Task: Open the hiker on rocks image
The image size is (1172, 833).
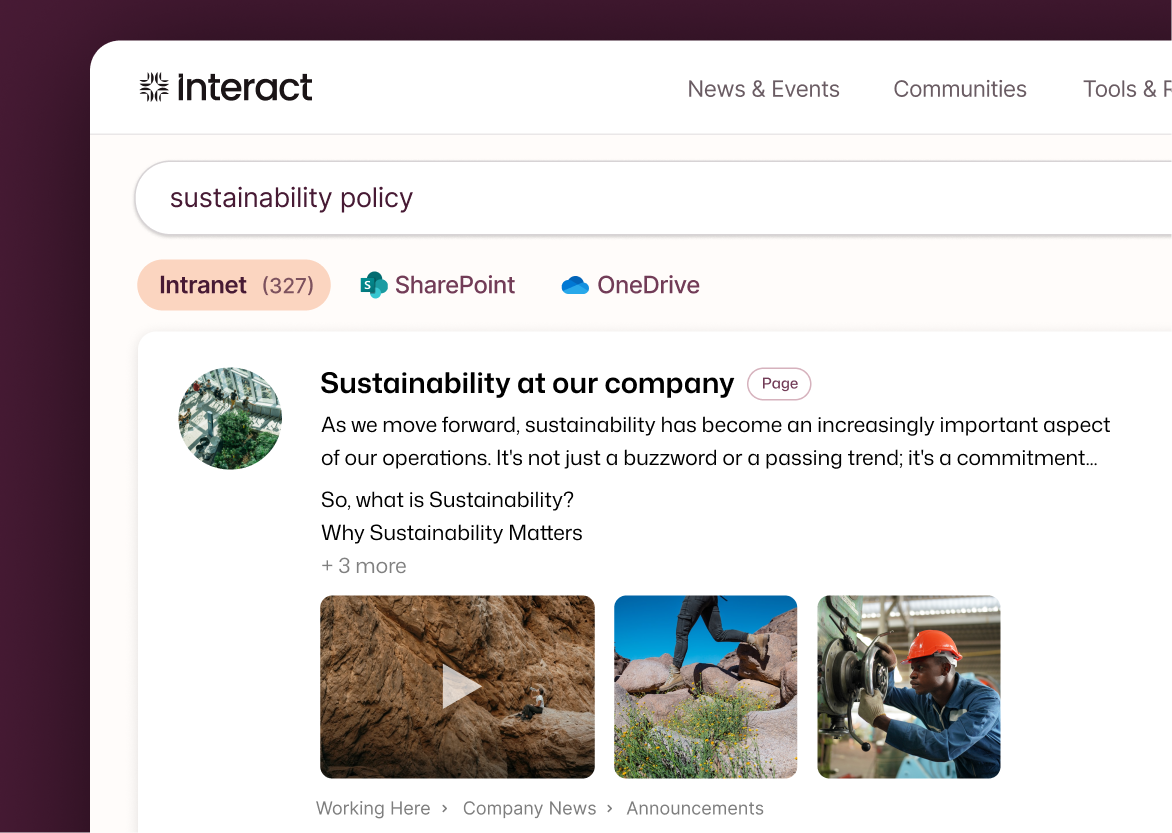Action: pos(706,686)
